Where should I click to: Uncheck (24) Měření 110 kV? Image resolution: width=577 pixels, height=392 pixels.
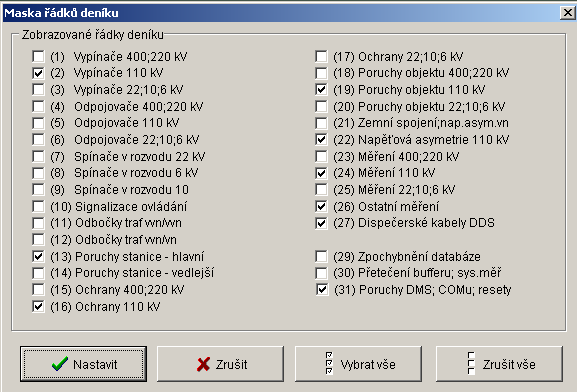tap(321, 173)
